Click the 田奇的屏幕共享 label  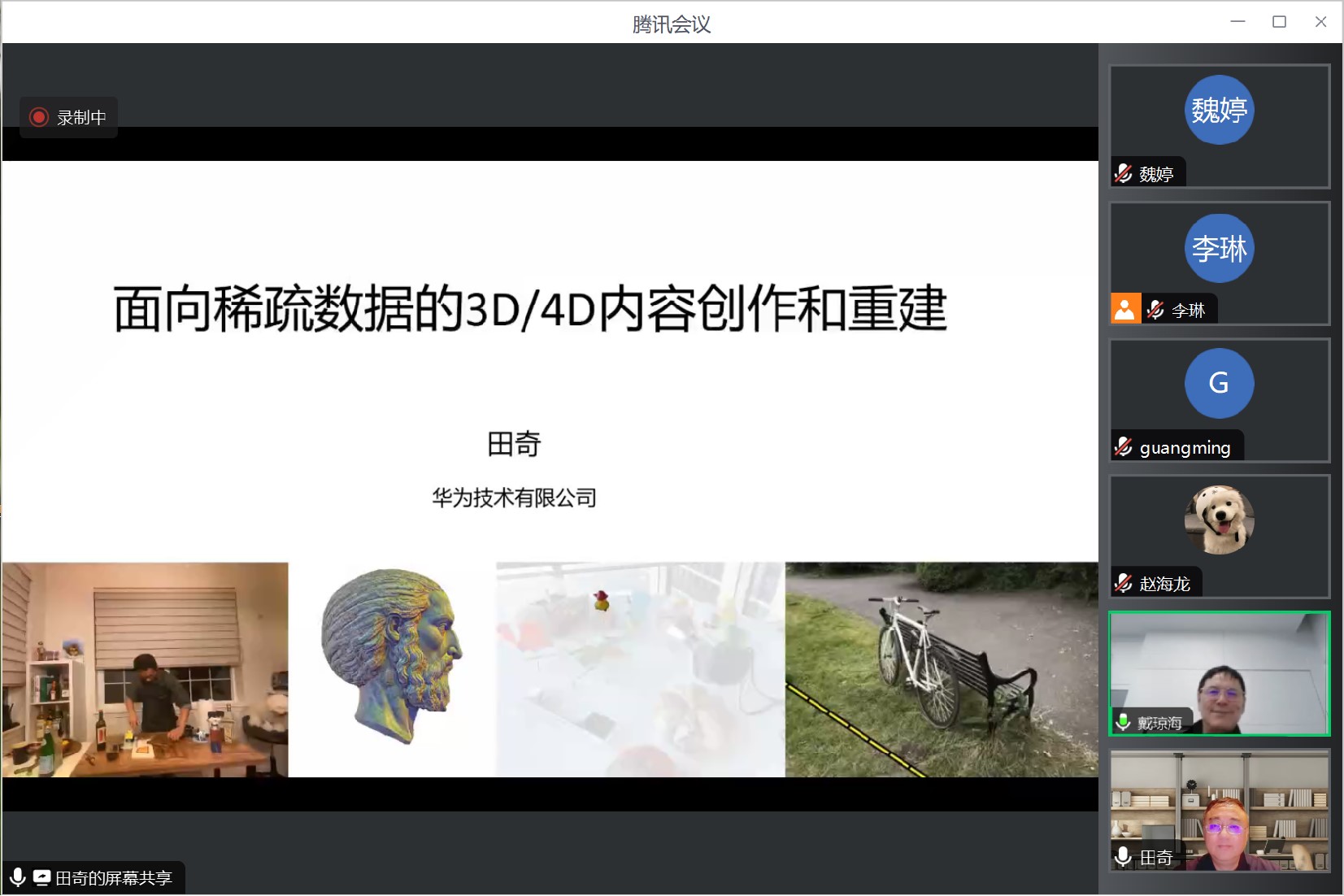(114, 878)
